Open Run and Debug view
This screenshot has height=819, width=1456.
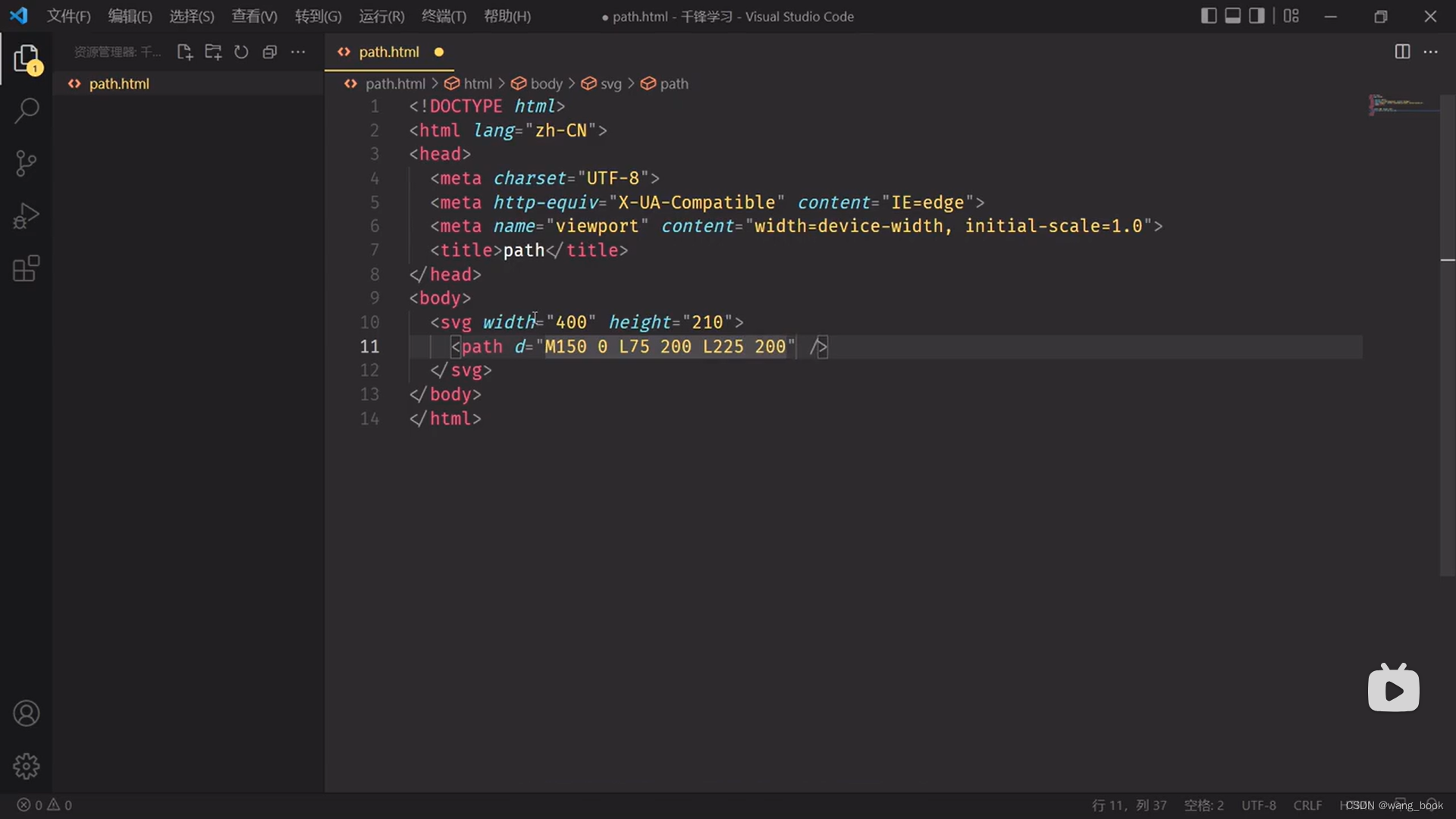pos(27,216)
